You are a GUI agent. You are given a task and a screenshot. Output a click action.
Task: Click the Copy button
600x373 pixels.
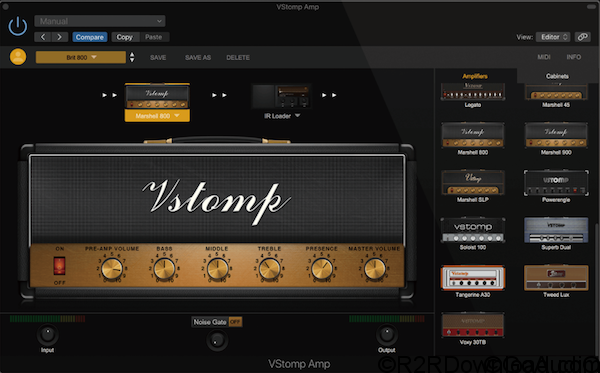click(x=124, y=37)
